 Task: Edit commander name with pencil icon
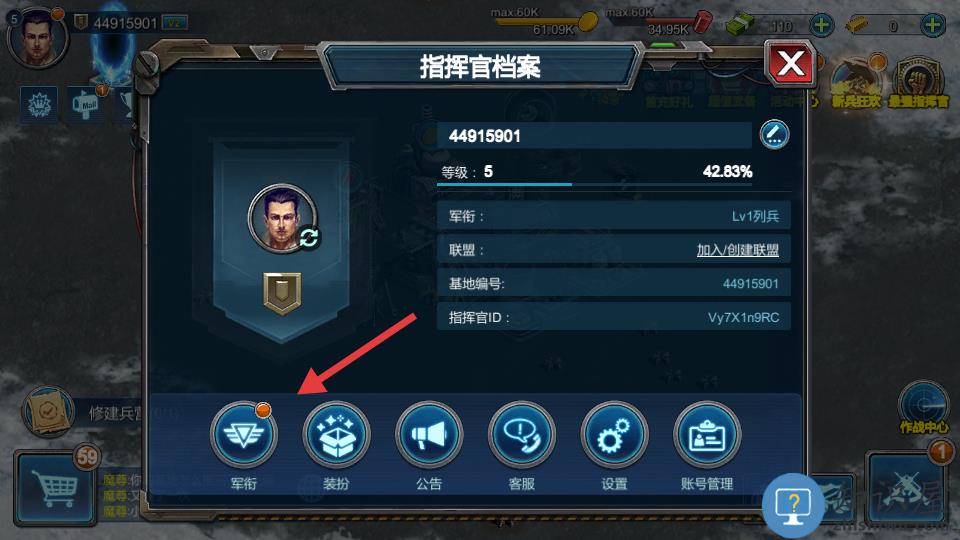coord(774,135)
